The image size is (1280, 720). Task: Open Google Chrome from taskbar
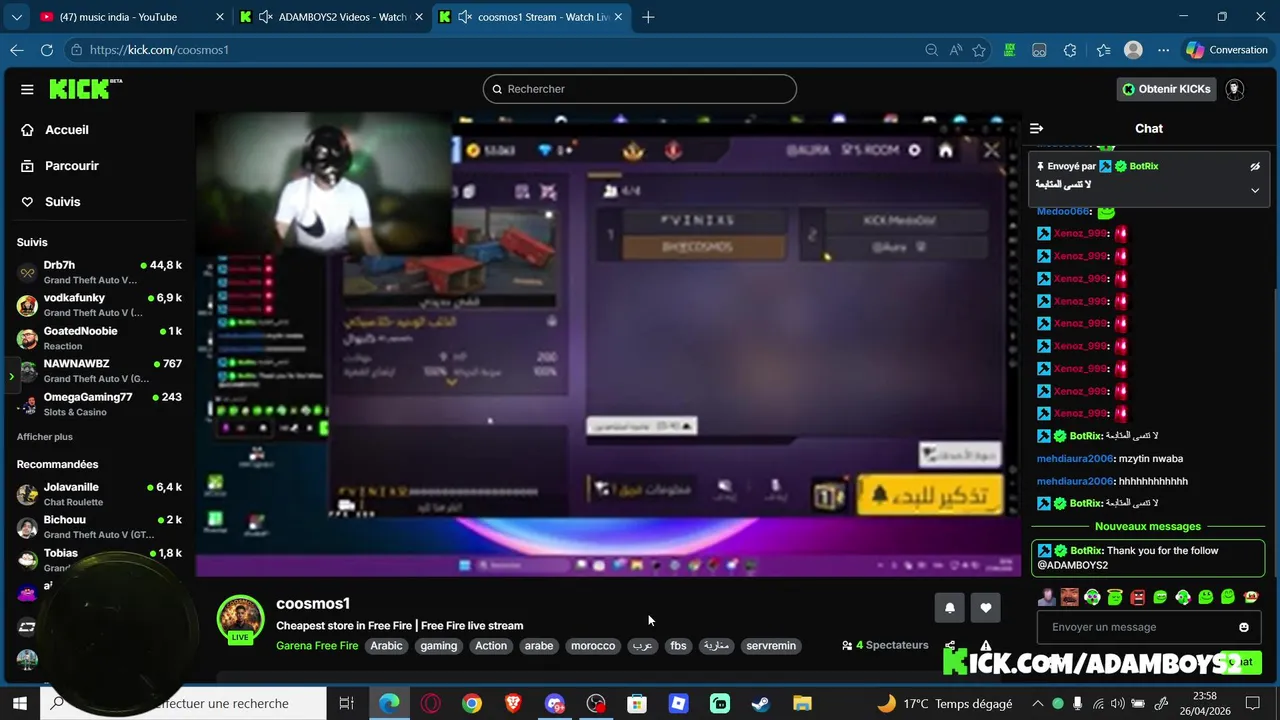(472, 703)
